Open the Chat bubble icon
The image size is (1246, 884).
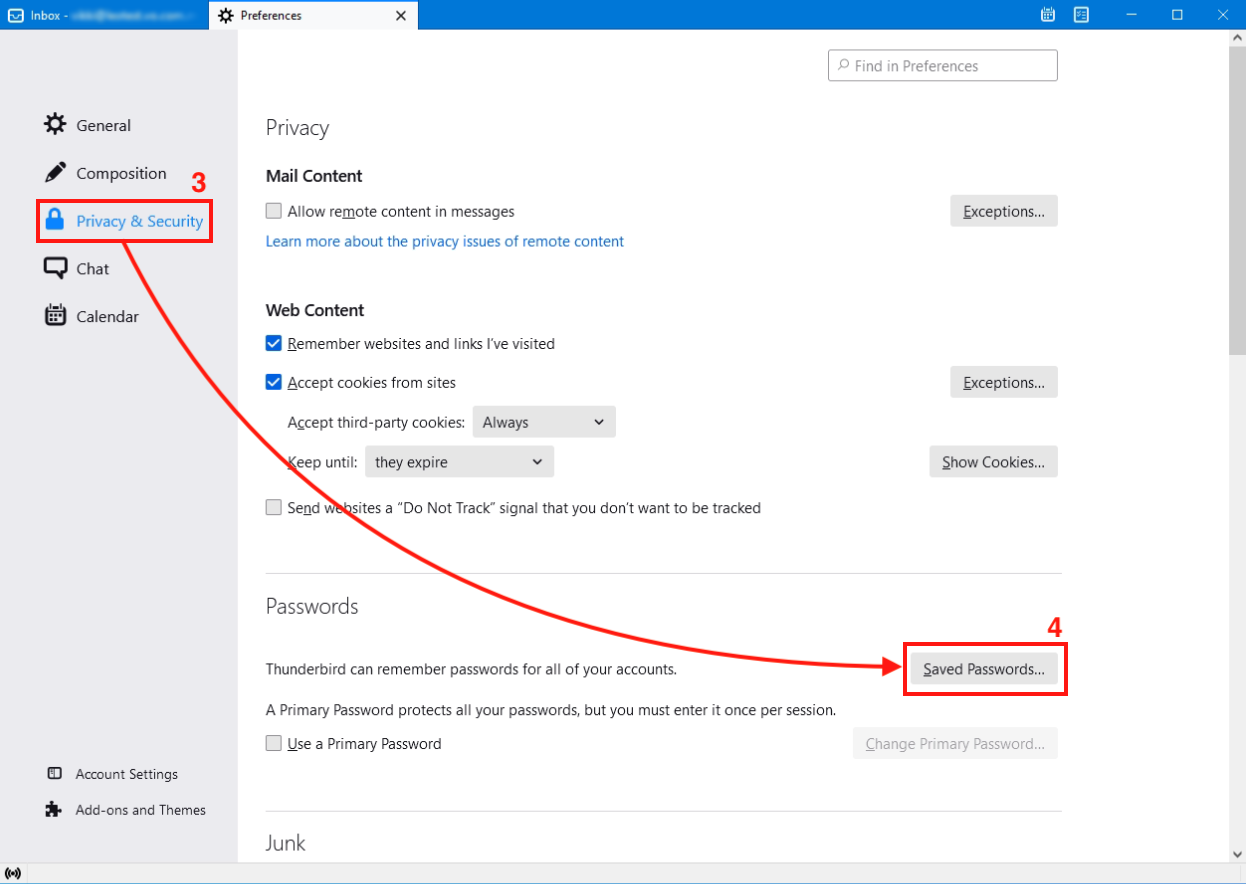pos(55,268)
